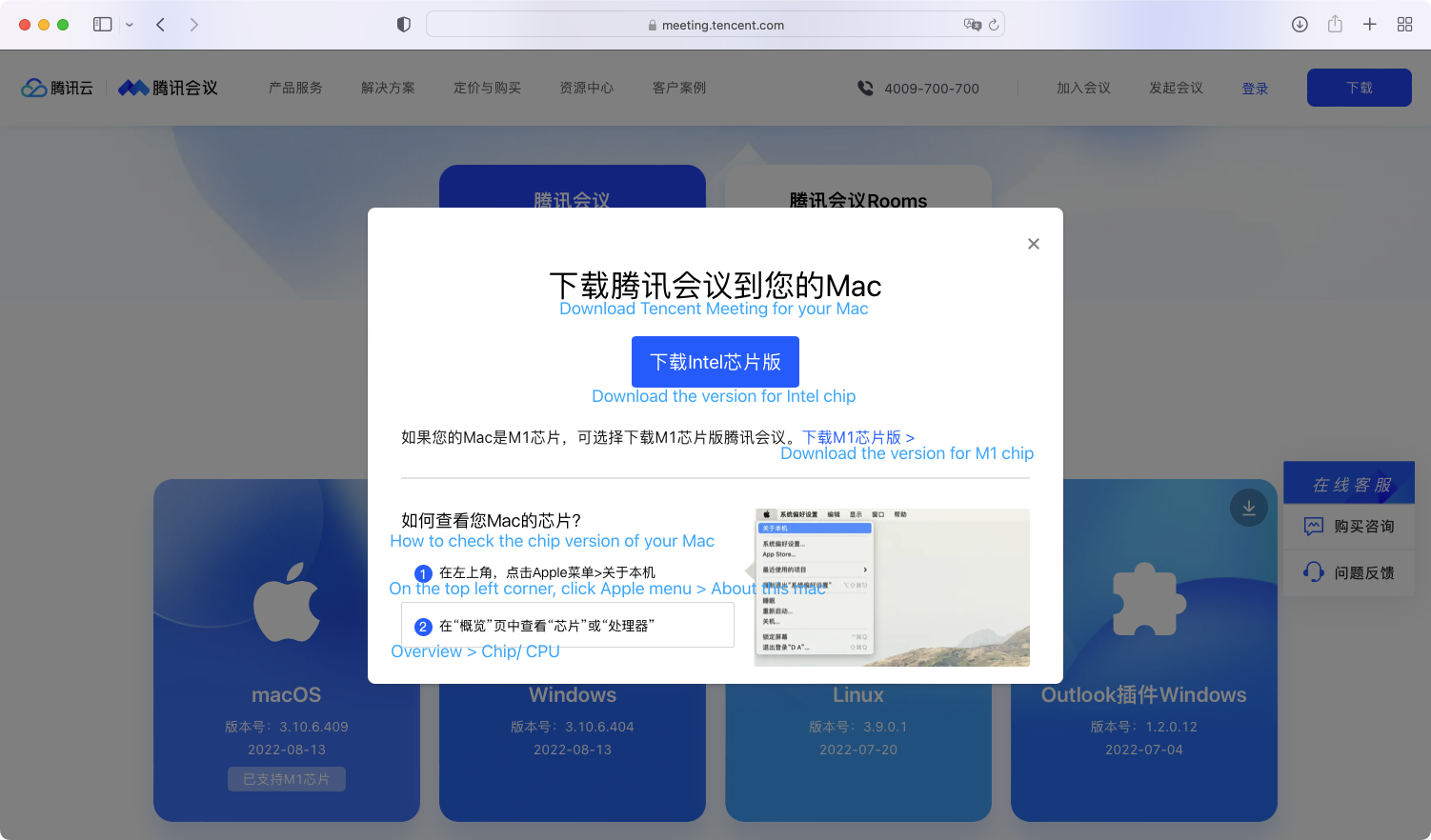Show the tab overview grid icon
This screenshot has width=1431, height=840.
[1404, 25]
